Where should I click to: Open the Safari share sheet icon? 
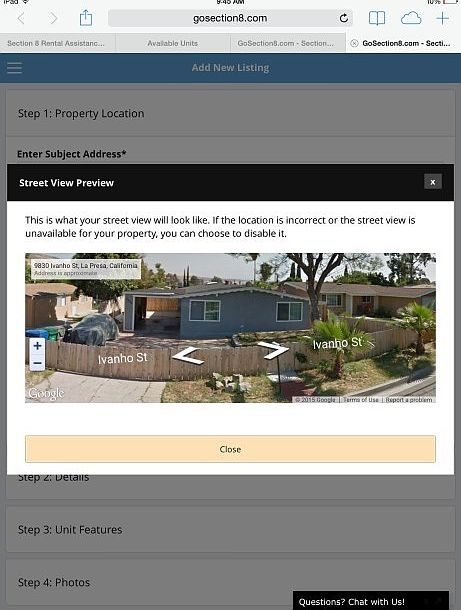coord(86,18)
